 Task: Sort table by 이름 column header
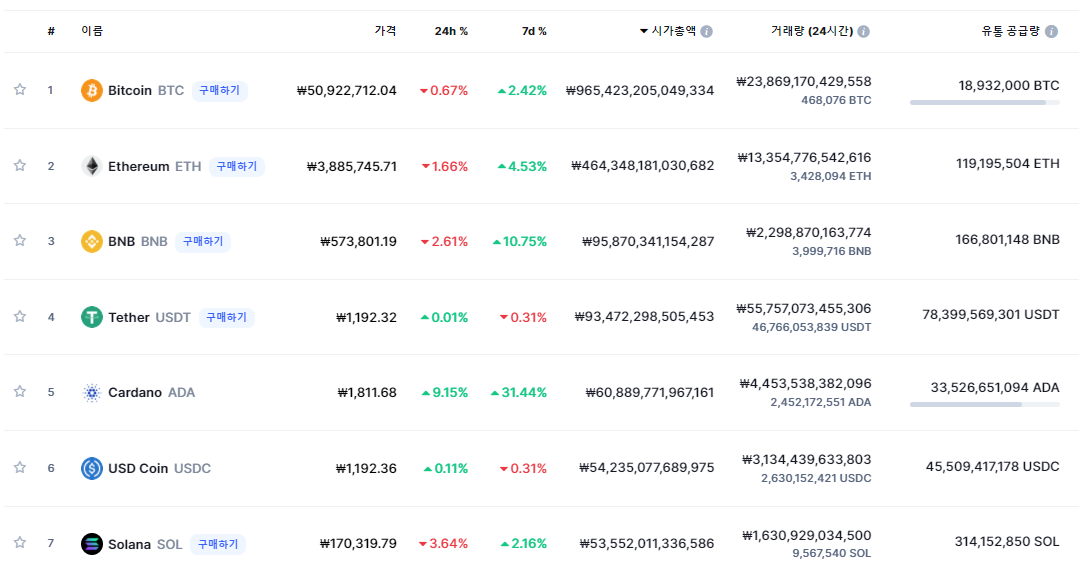tap(92, 31)
